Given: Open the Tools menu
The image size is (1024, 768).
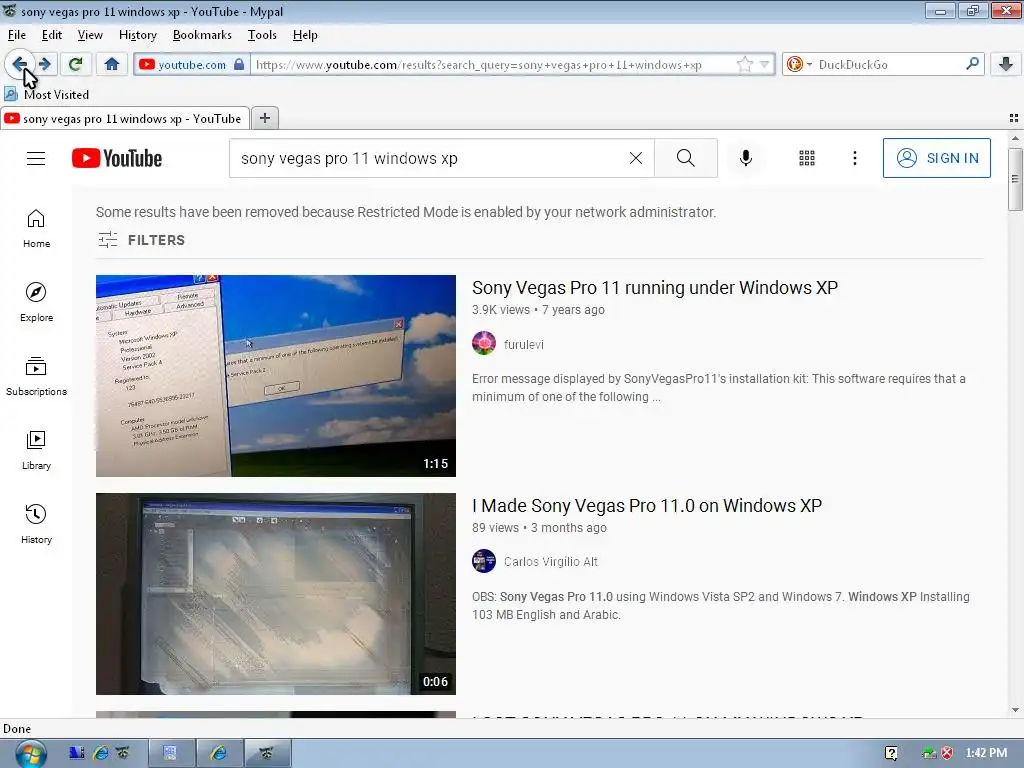Looking at the screenshot, I should pyautogui.click(x=262, y=35).
